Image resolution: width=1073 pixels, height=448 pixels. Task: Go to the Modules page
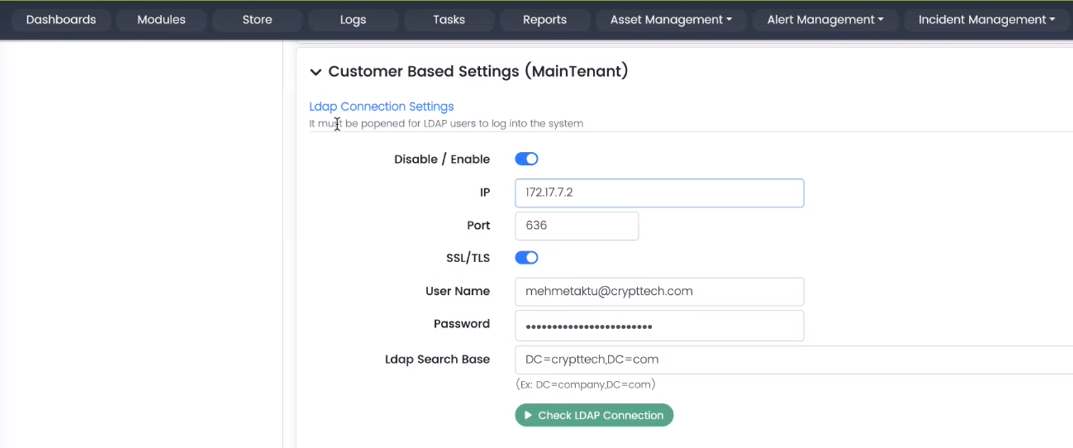pyautogui.click(x=161, y=20)
